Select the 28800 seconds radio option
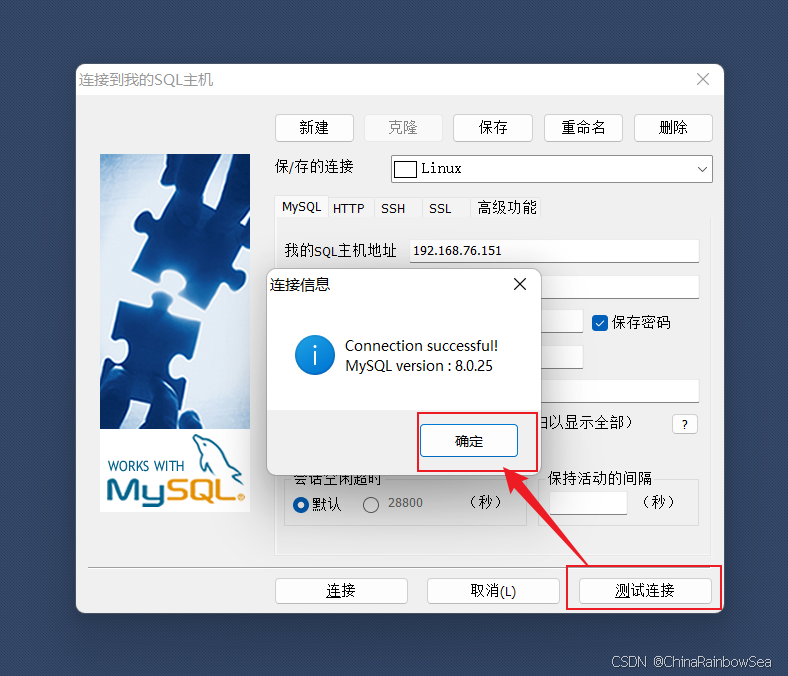Viewport: 788px width, 676px height. [x=371, y=504]
